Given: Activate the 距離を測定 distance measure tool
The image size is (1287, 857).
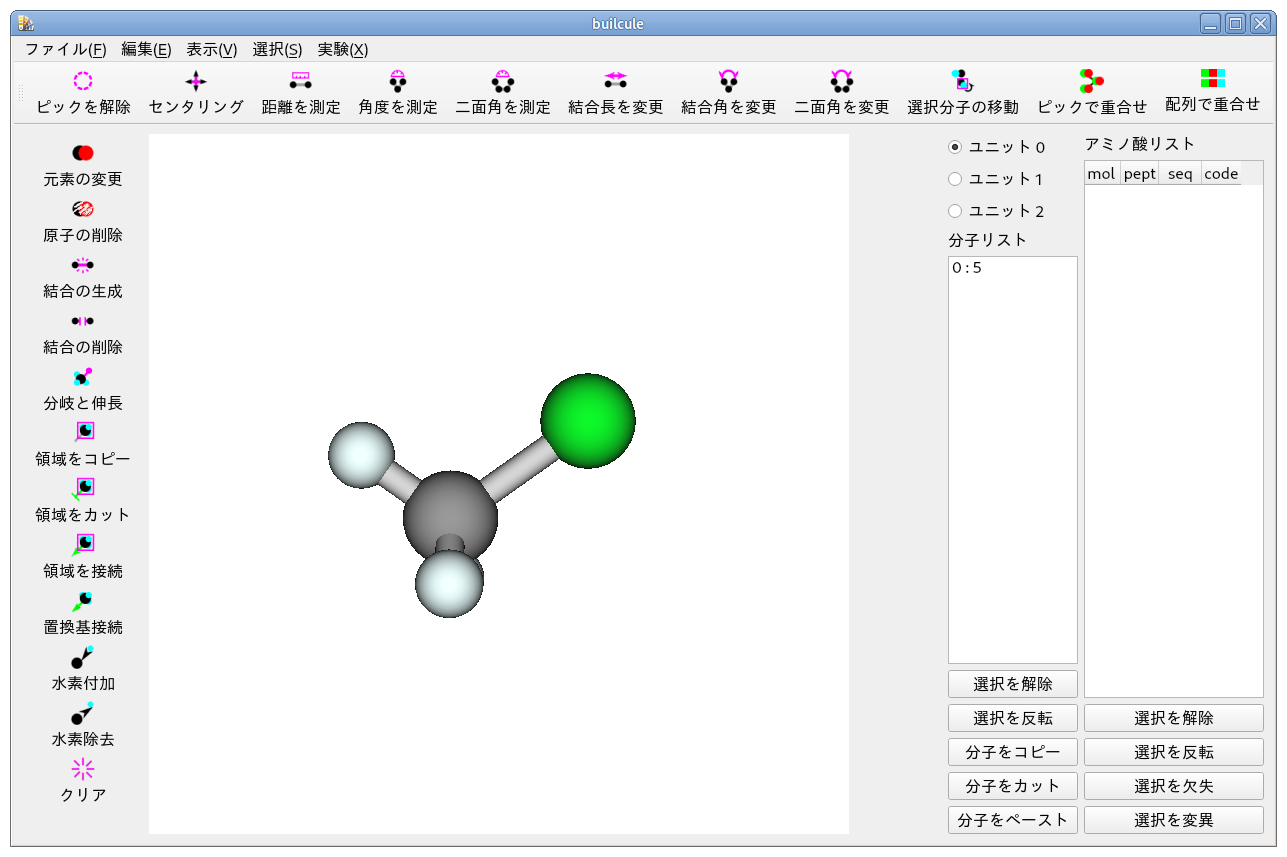Looking at the screenshot, I should (300, 82).
